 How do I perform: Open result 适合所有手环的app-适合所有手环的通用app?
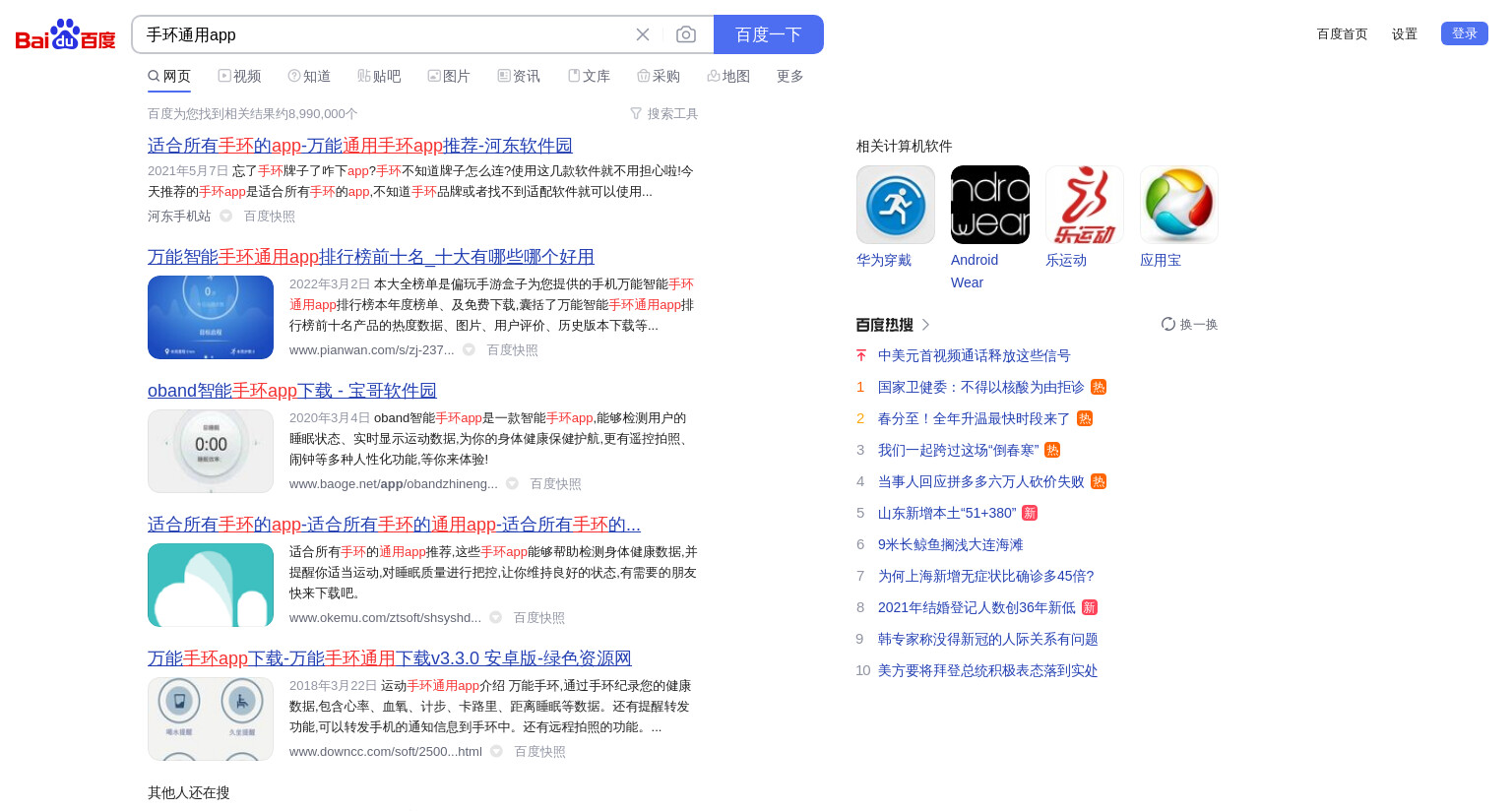(x=394, y=525)
